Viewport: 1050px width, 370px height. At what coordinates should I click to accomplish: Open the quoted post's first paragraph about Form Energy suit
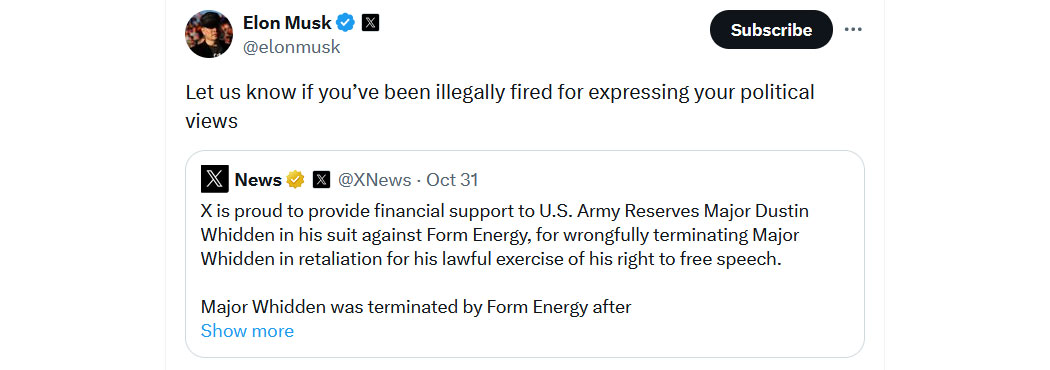pyautogui.click(x=505, y=236)
